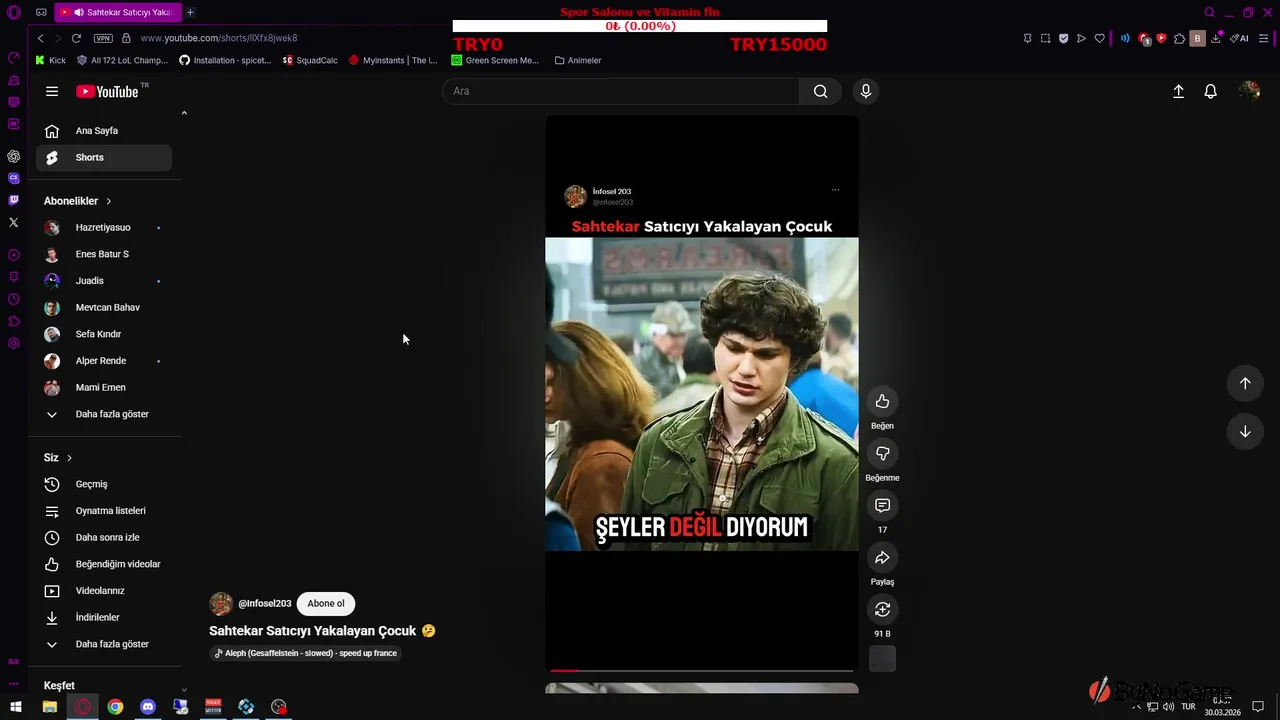Open Enes Batur S channel

click(104, 254)
